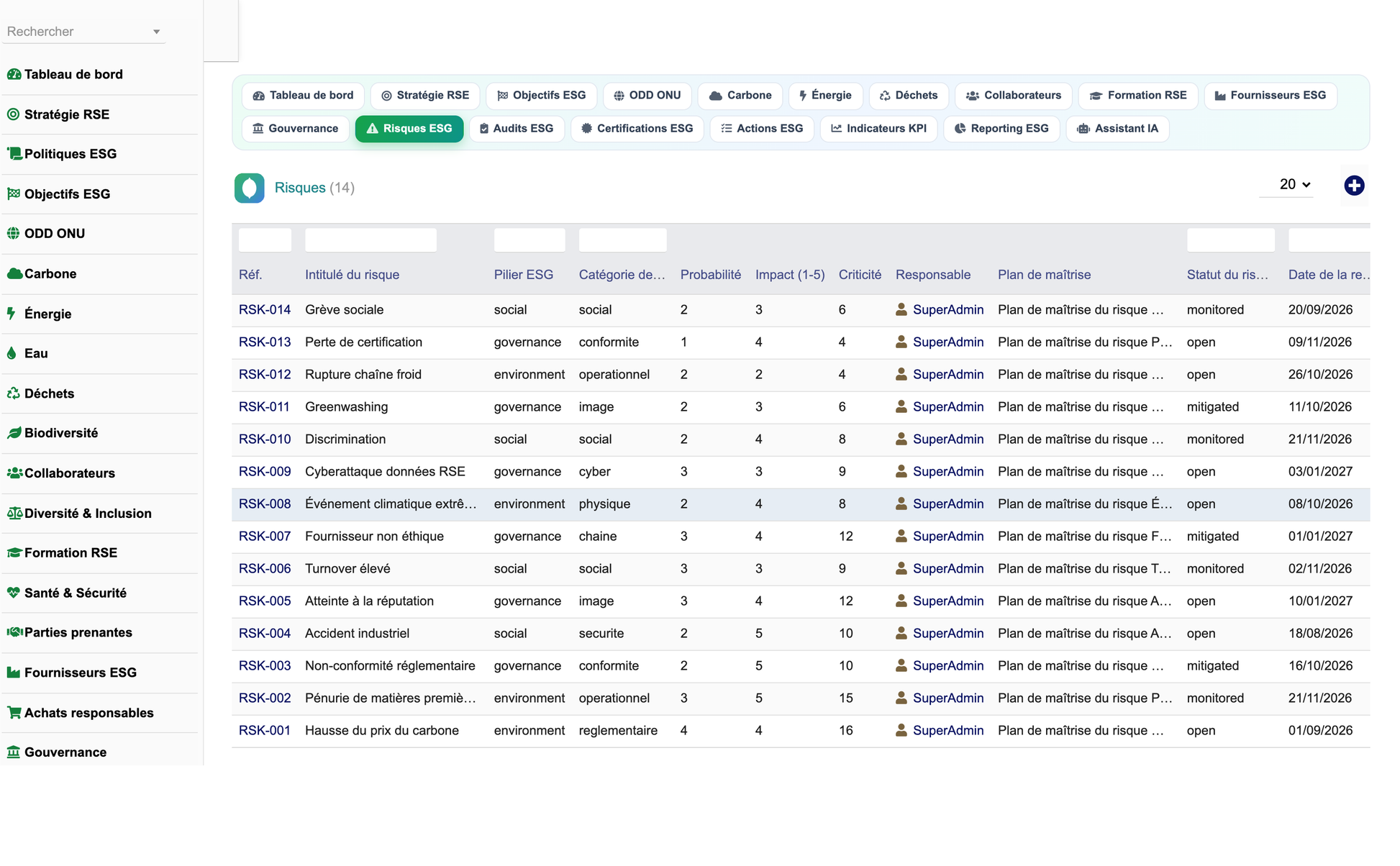The height and width of the screenshot is (866, 1400).
Task: Select the Assistant IA tab
Action: pyautogui.click(x=1117, y=129)
